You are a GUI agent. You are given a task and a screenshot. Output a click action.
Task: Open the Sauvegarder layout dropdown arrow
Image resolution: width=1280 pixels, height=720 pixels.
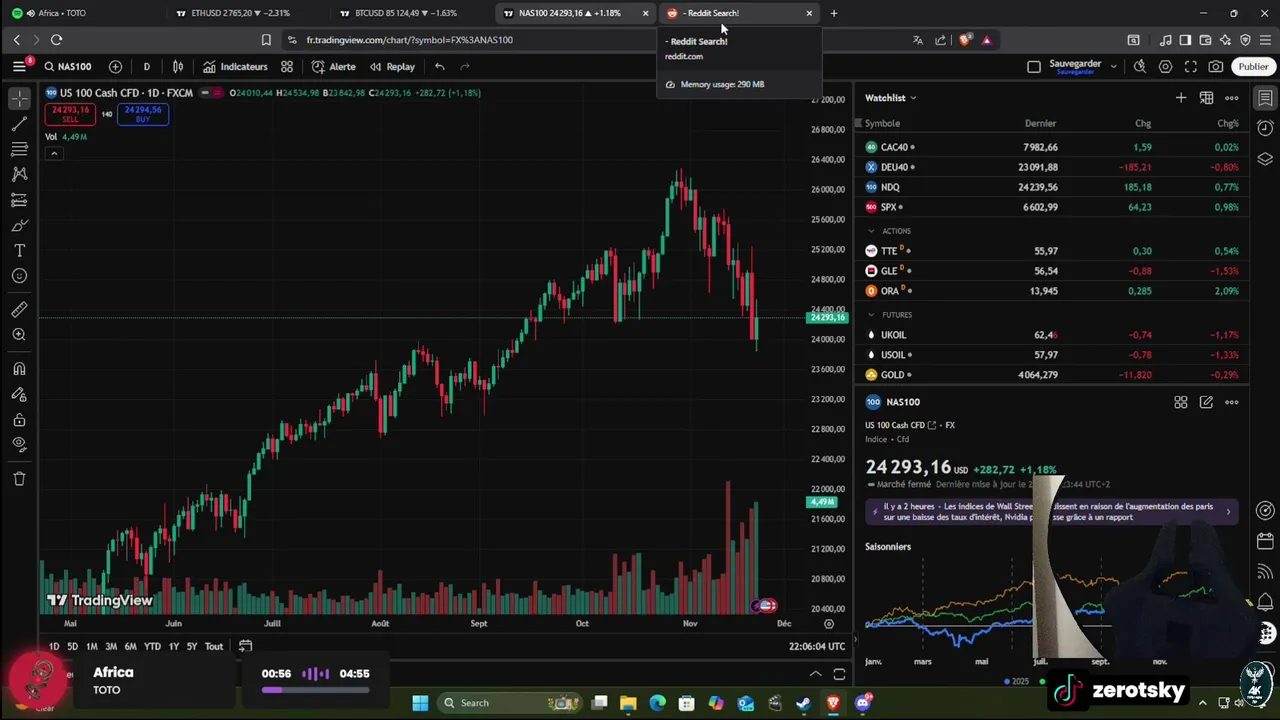[x=1114, y=67]
